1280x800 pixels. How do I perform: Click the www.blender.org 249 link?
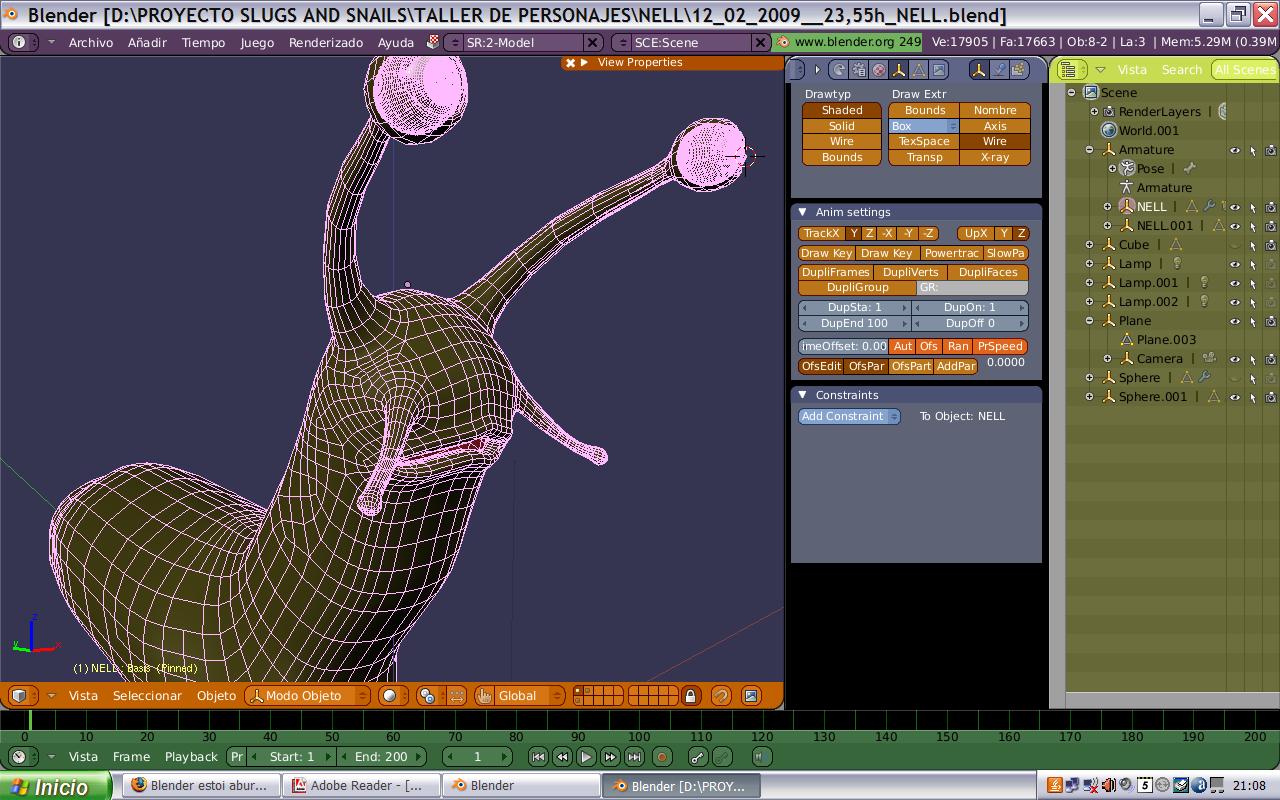click(x=848, y=42)
